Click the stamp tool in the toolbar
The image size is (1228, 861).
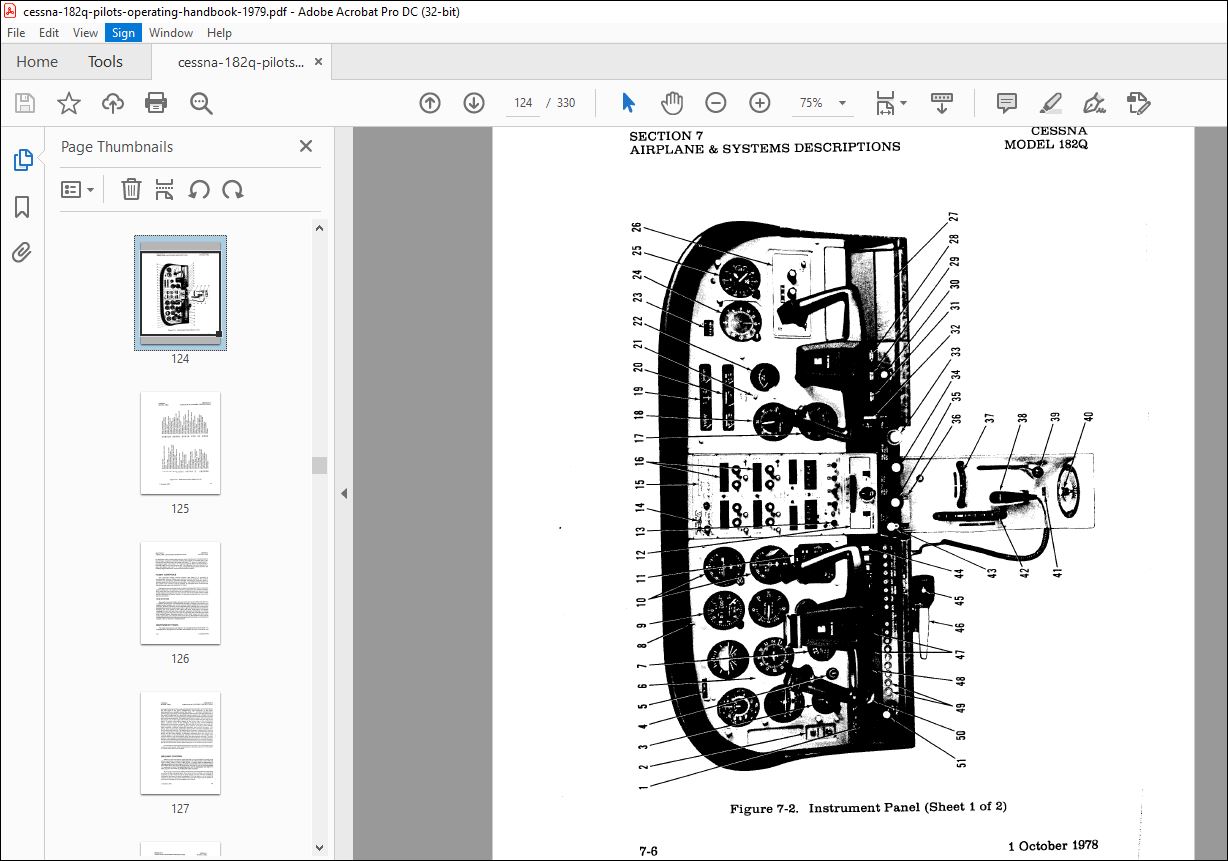click(x=1139, y=103)
